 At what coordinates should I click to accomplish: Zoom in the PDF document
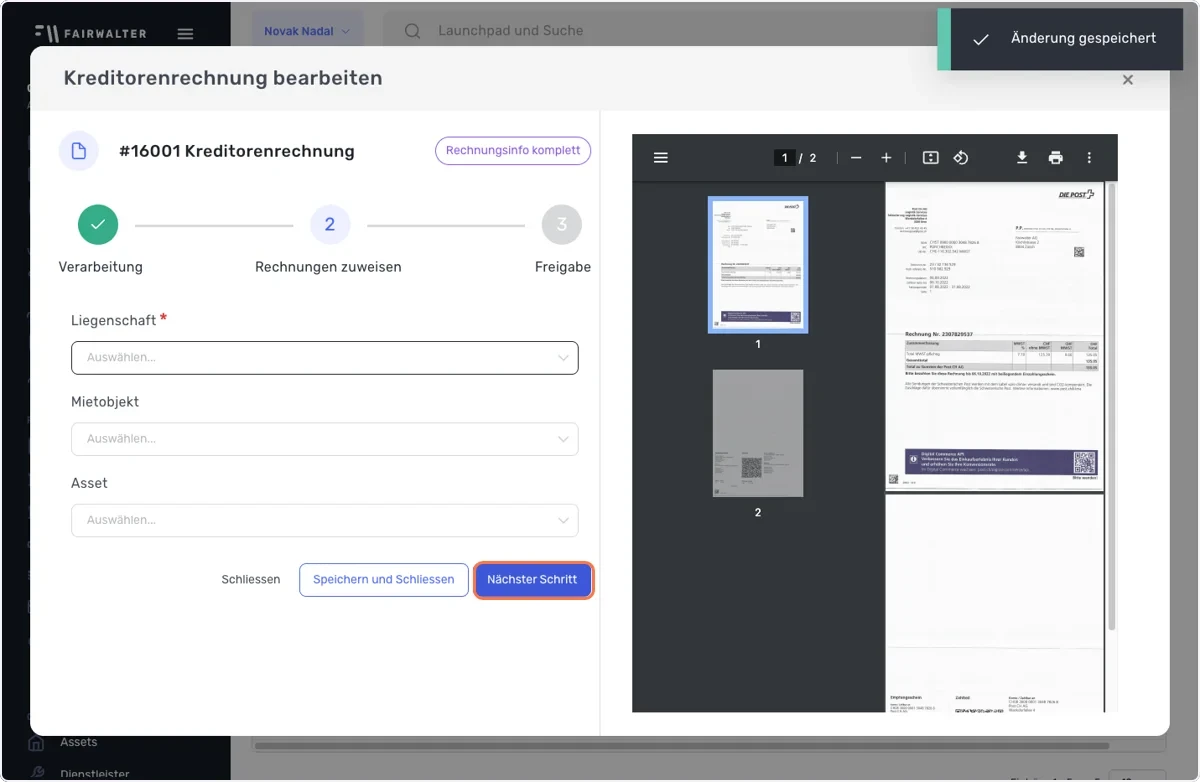click(x=886, y=158)
